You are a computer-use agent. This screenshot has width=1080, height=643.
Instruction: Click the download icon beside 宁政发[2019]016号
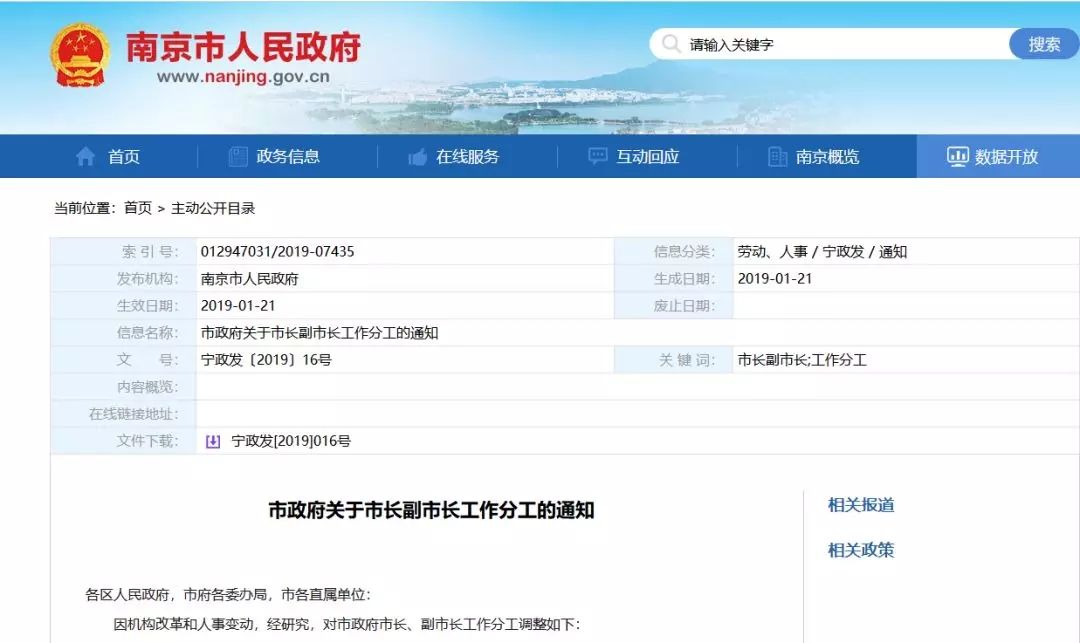[213, 441]
